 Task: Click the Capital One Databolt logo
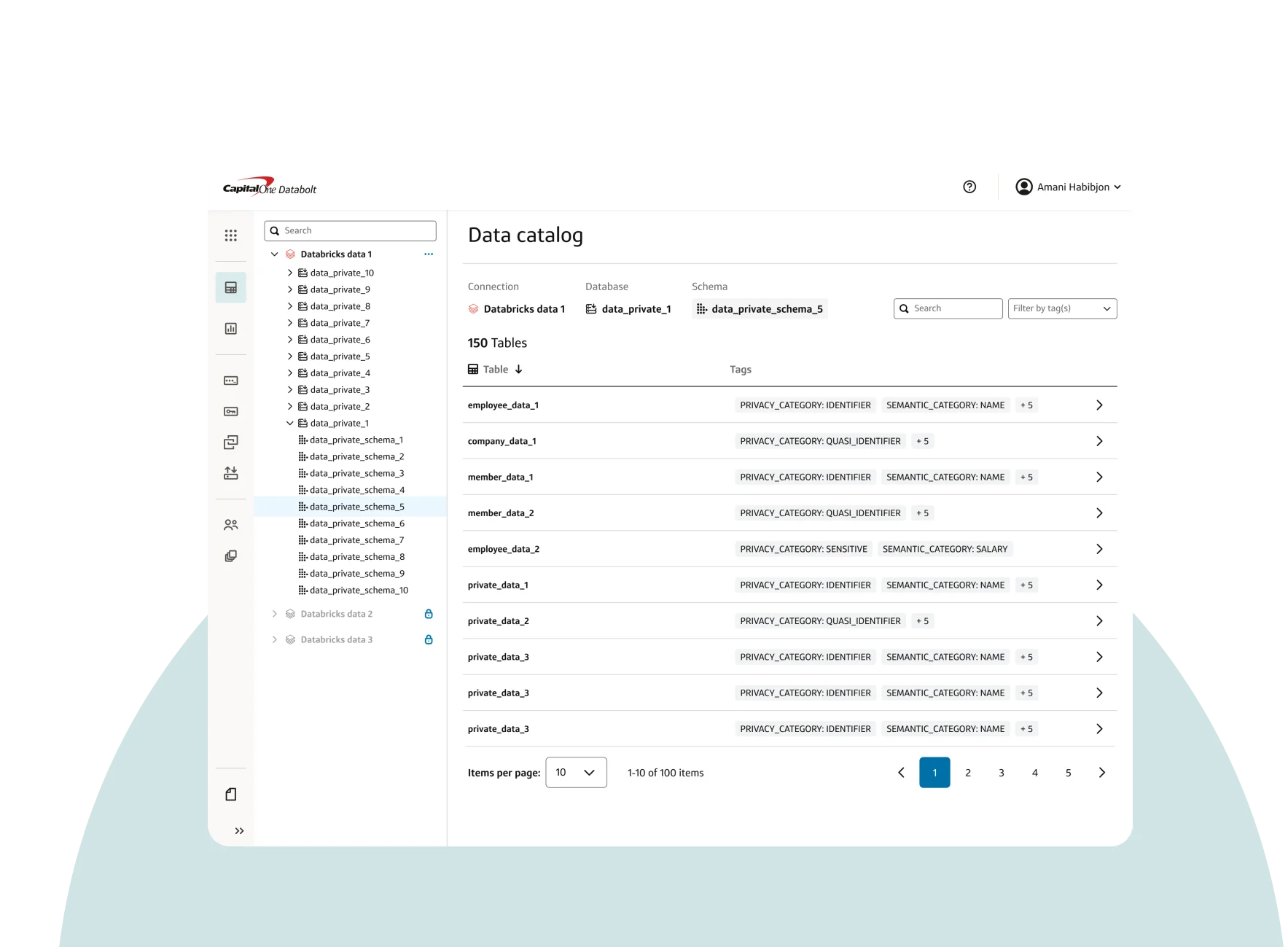click(270, 187)
